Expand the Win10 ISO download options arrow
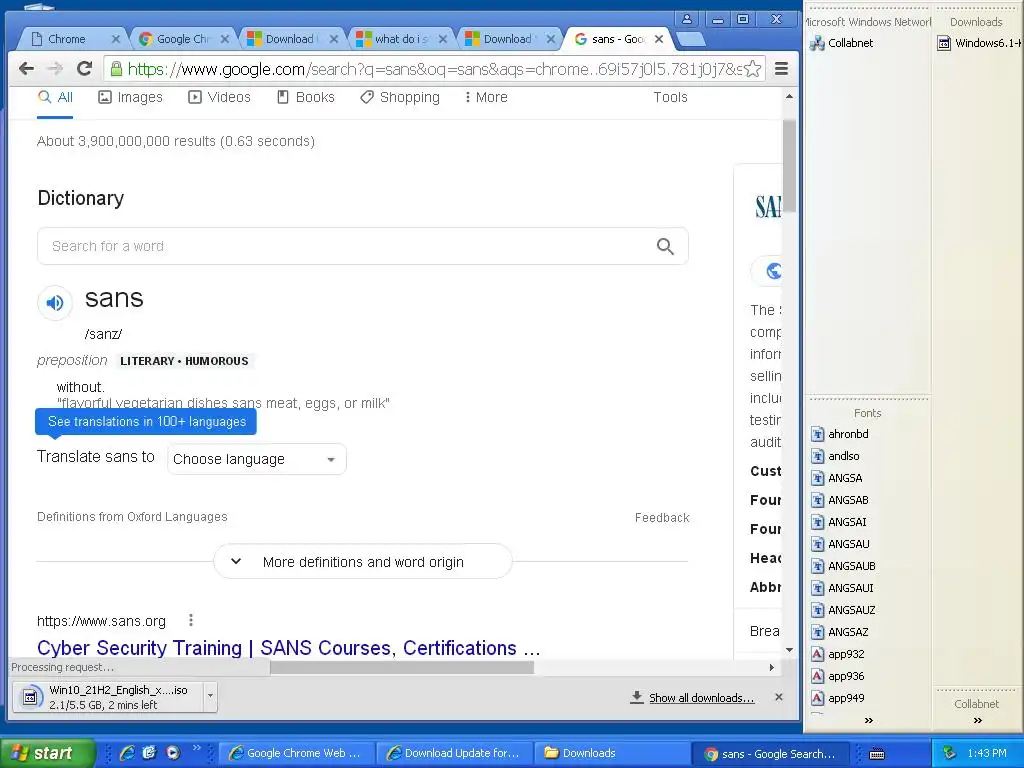This screenshot has width=1024, height=768. (210, 696)
